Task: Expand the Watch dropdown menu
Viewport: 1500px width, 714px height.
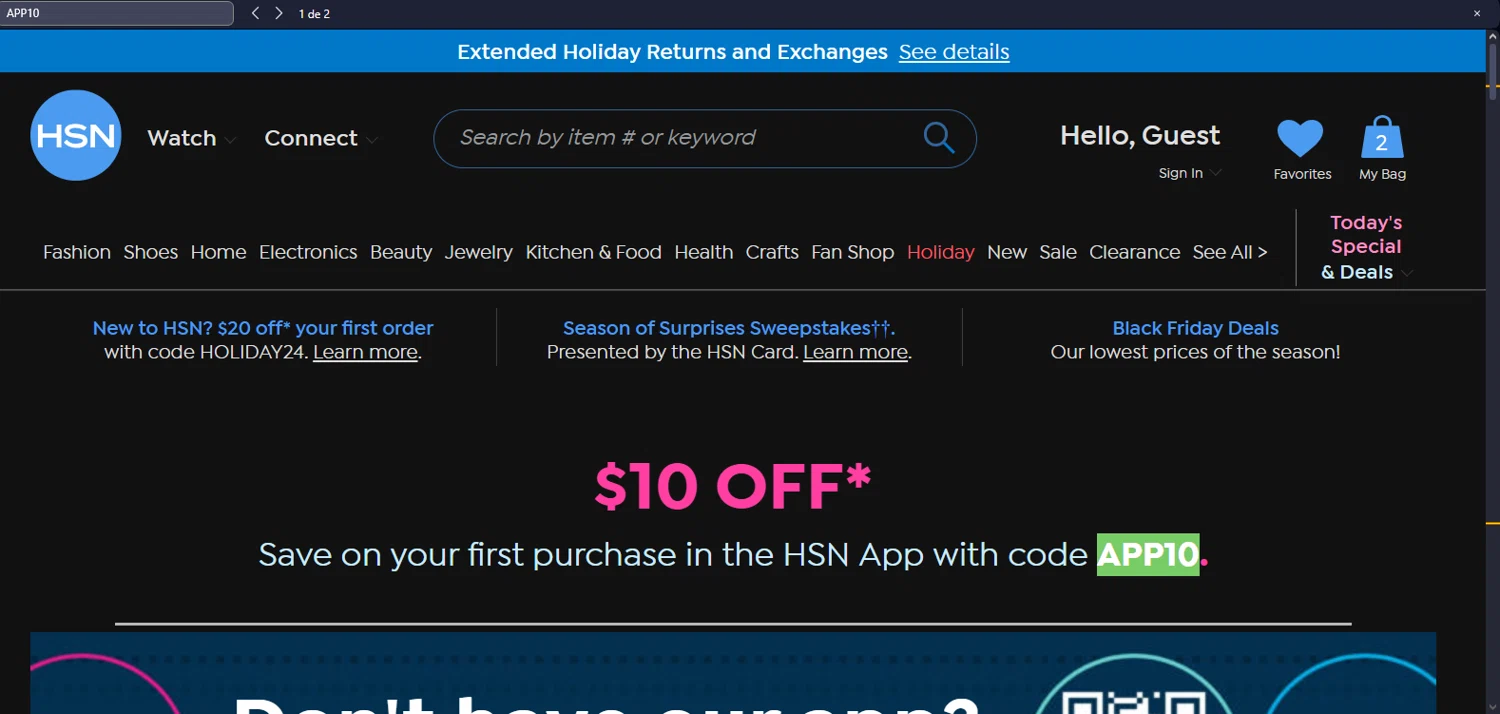Action: coord(191,139)
